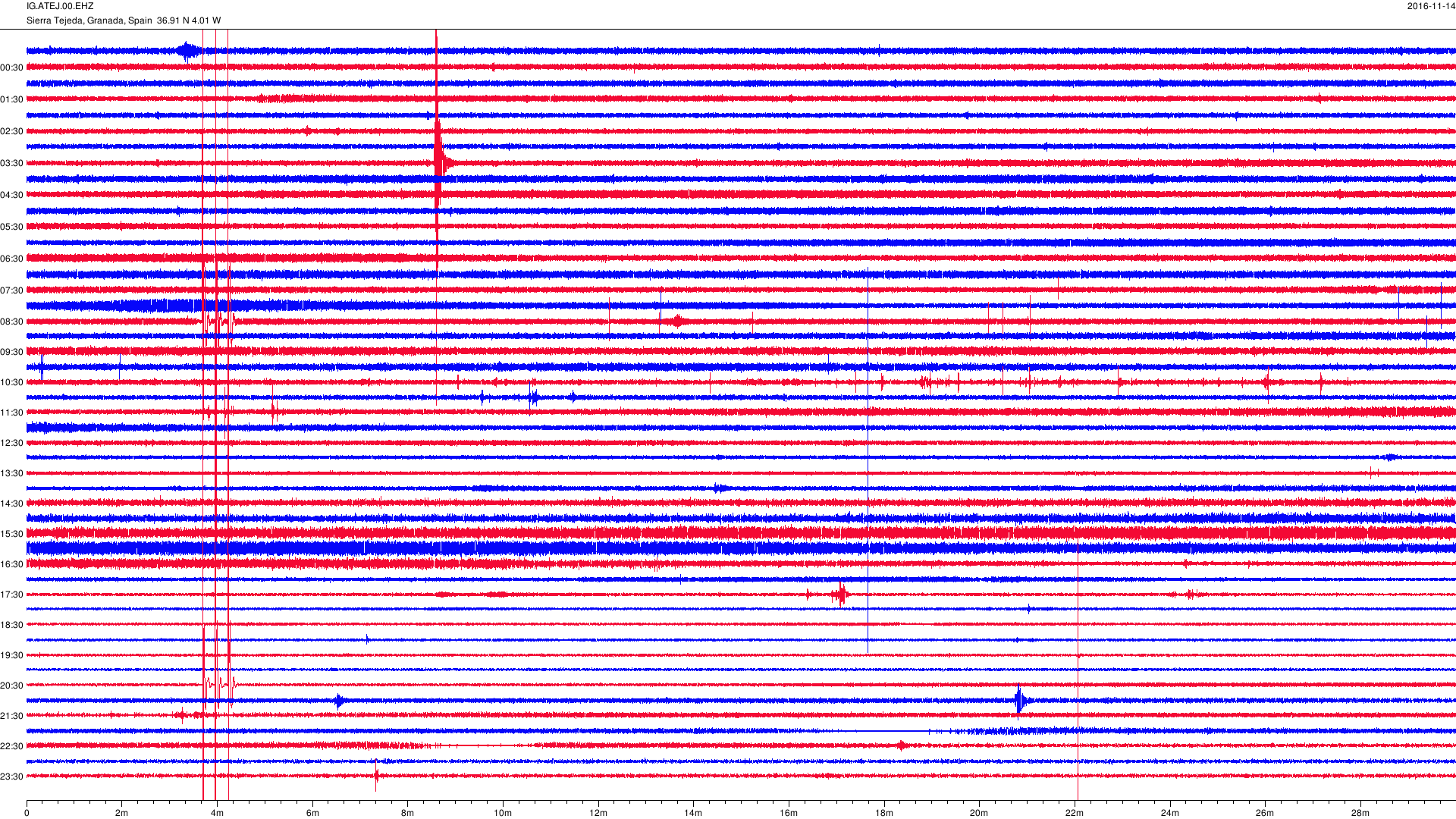Click the 17:30 time label
1456x819 pixels.
[x=11, y=595]
